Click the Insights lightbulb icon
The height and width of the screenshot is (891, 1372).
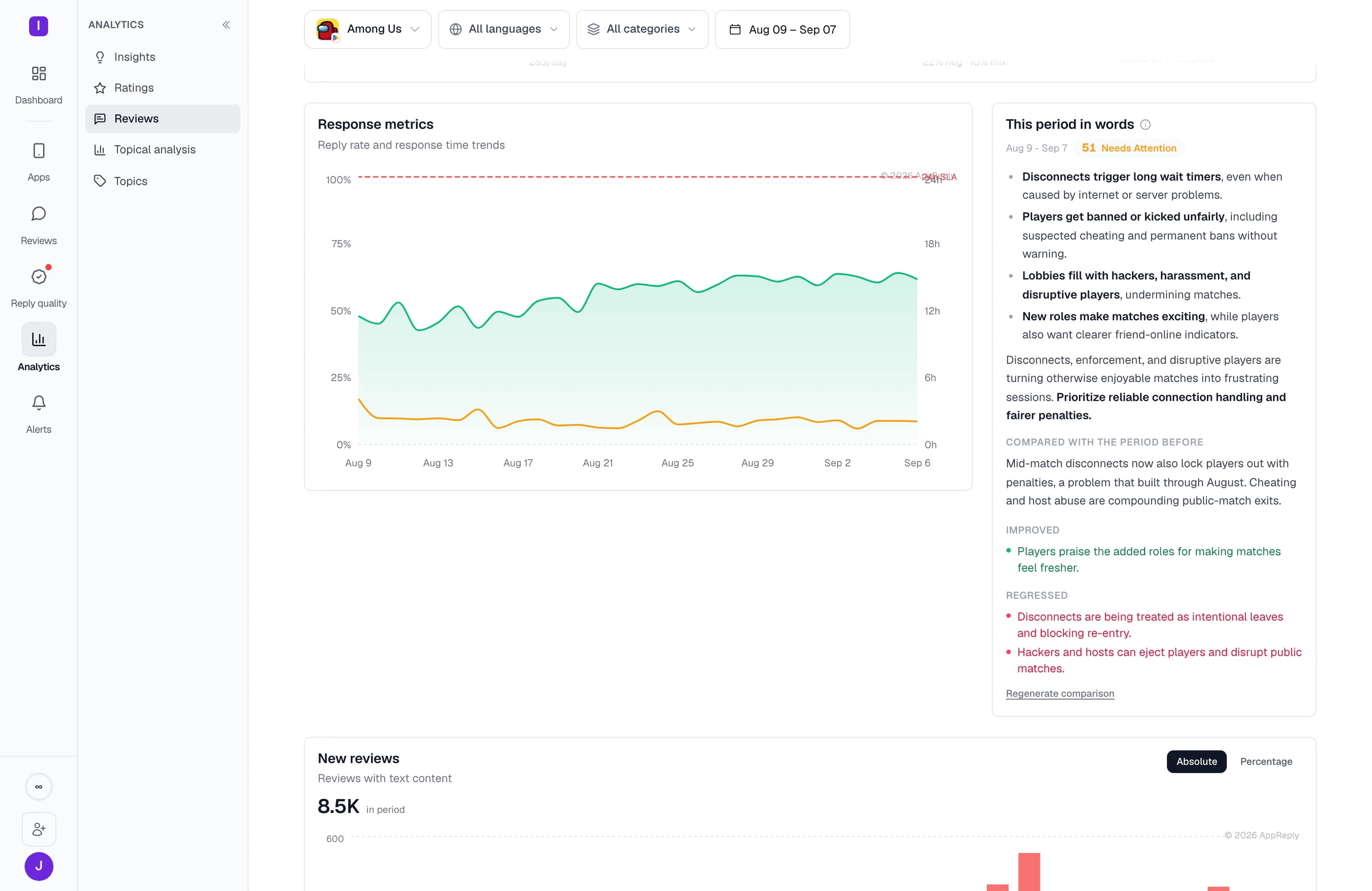(100, 57)
